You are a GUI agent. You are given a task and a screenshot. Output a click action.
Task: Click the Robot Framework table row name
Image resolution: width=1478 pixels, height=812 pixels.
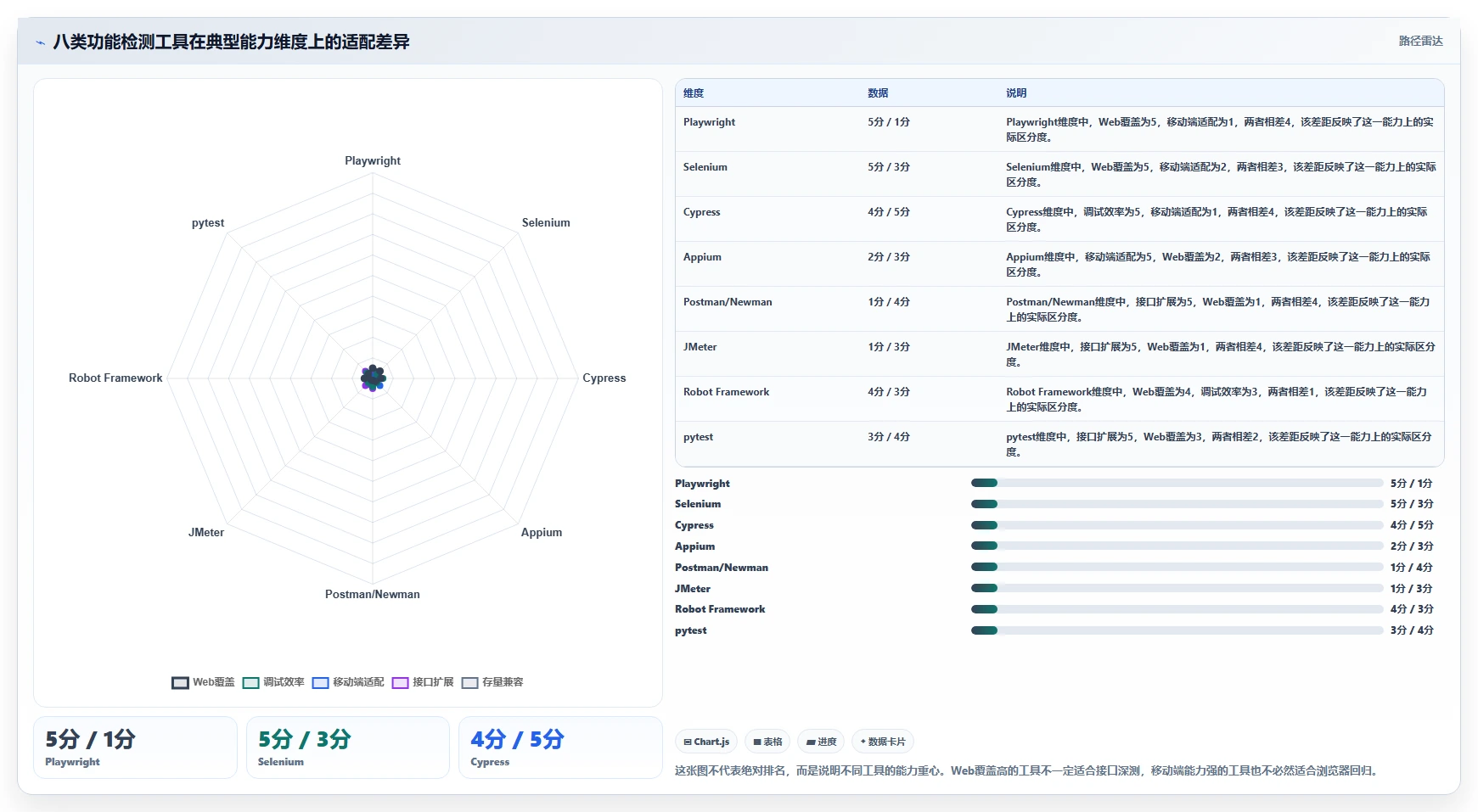(726, 392)
